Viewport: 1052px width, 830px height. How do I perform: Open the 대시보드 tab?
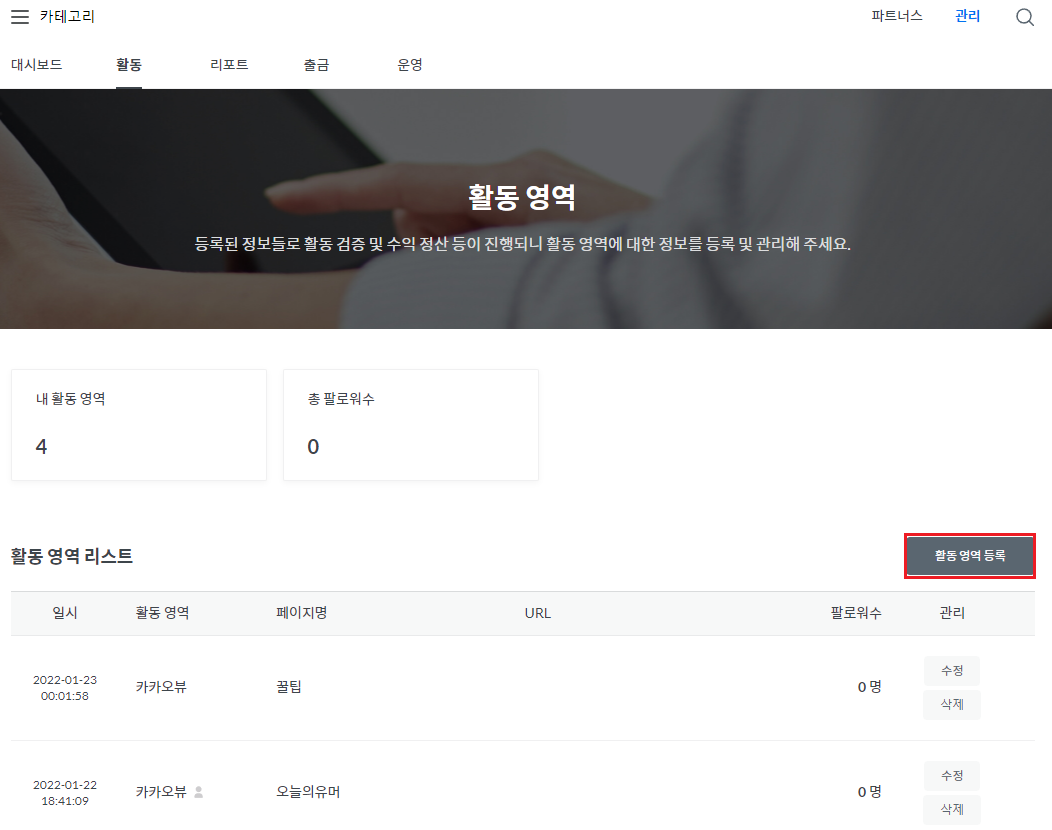click(37, 64)
